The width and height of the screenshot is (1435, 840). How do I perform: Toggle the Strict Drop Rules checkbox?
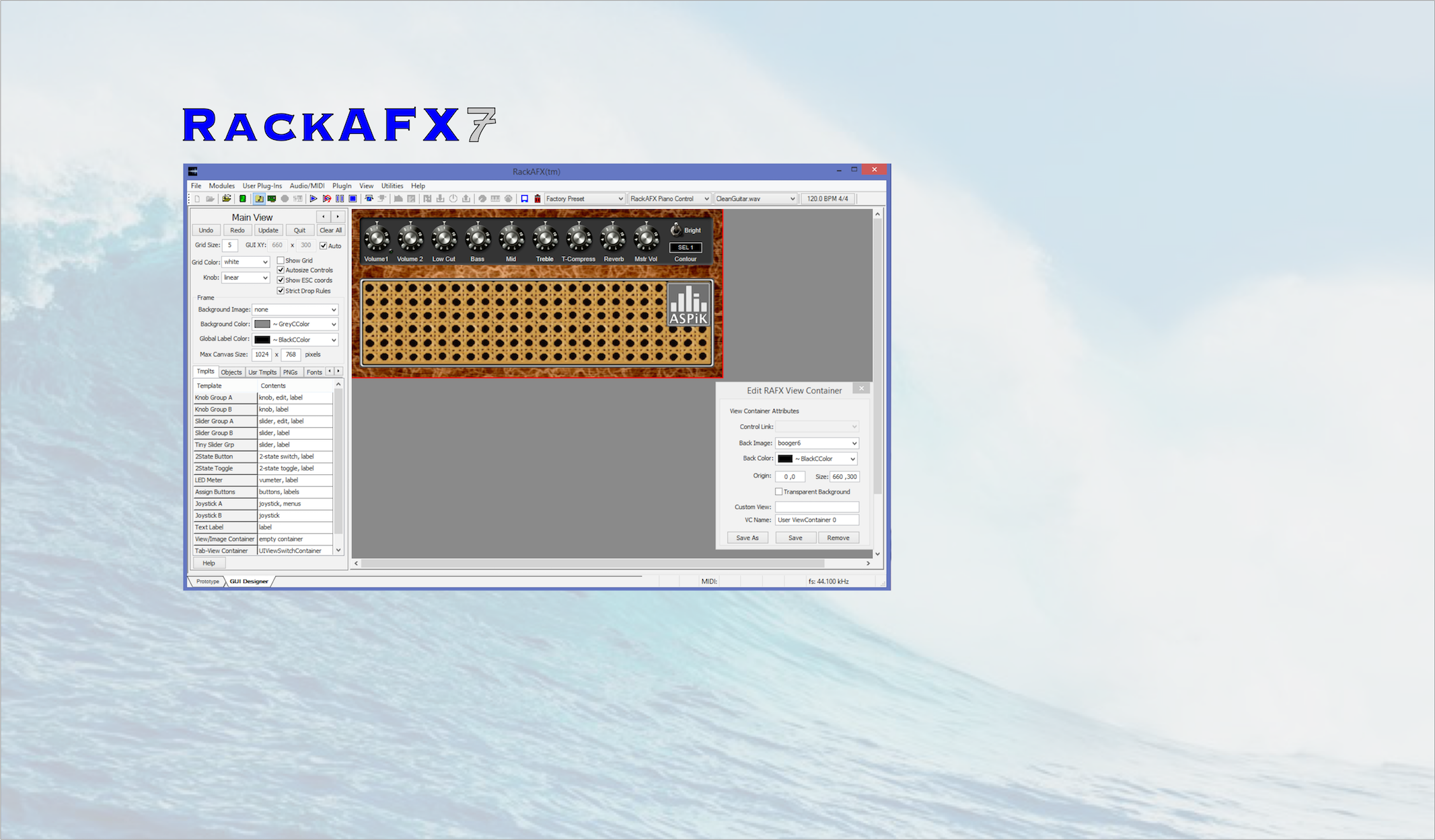281,291
